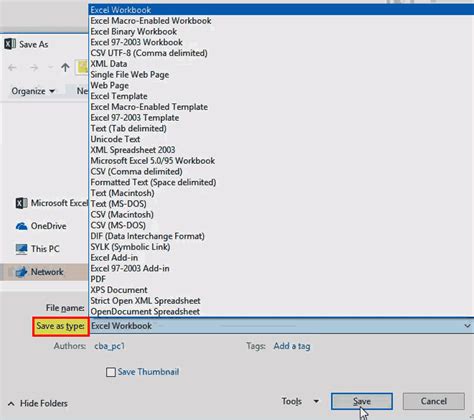Go back using the back arrow

coord(12,68)
